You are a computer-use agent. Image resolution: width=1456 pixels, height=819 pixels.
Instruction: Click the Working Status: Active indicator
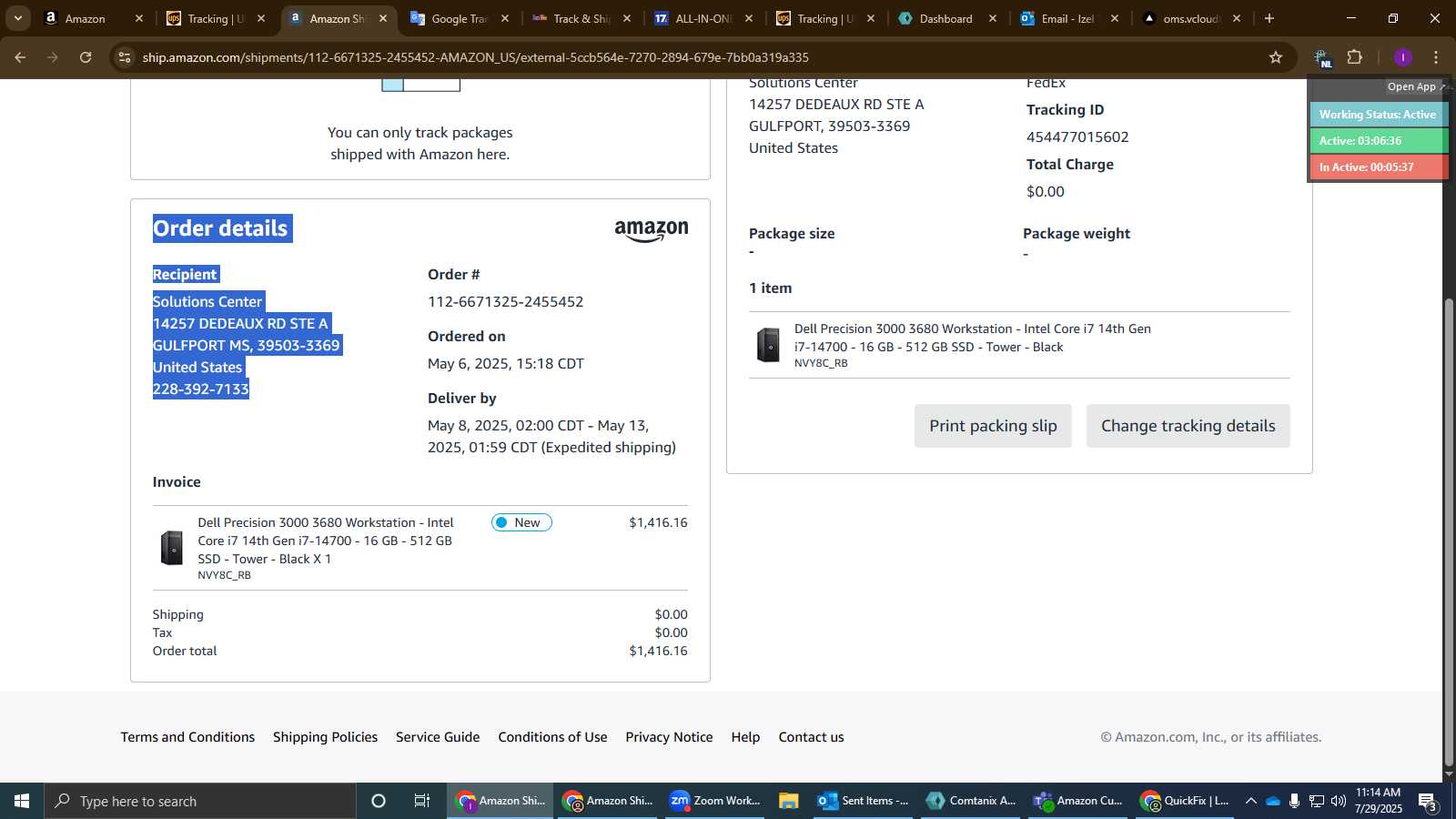1378,115
